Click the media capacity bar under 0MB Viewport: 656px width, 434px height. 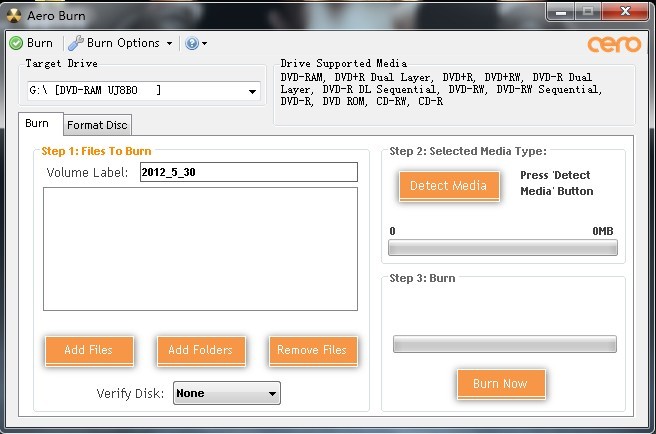coord(502,248)
